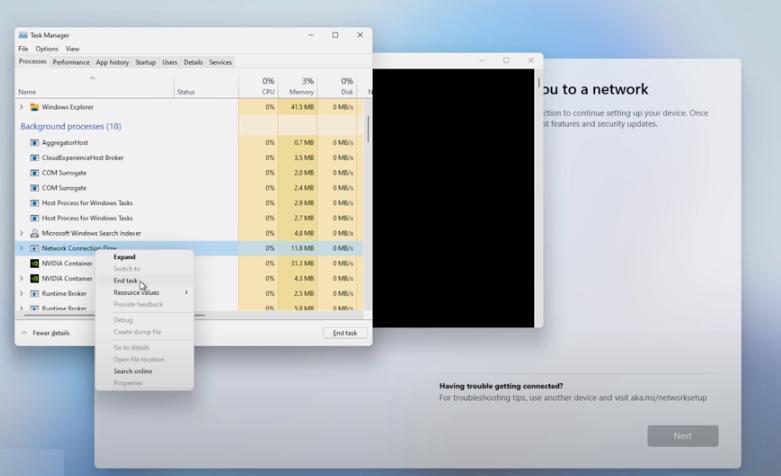Click the CloudExperienceHost Broker process icon
The image size is (781, 476).
pos(34,158)
